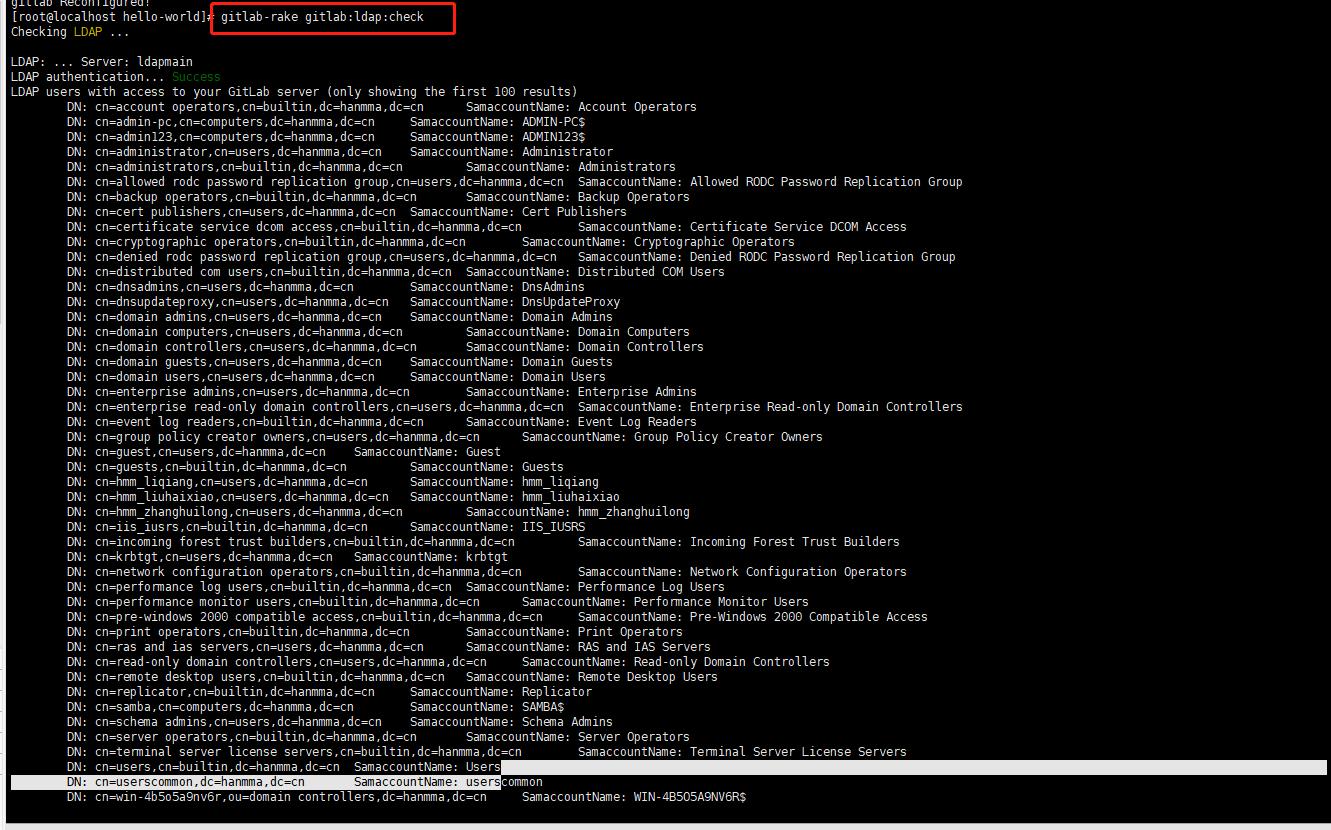Click 'SamaccountName: DnsUpdateProxy' entry
The image size is (1331, 830).
click(x=515, y=302)
